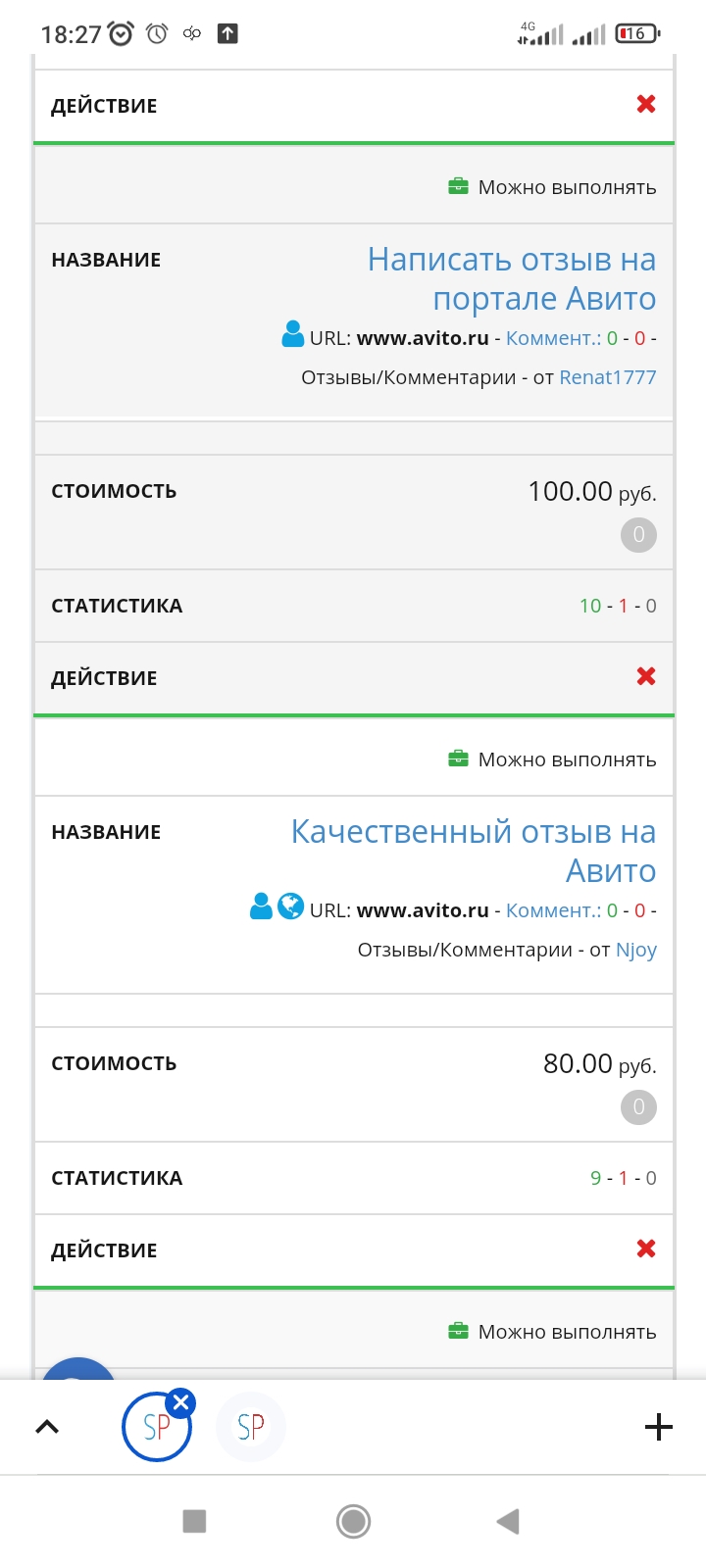Click the globe icon beside the Njoy task URL
This screenshot has height=1568, width=706.
click(x=290, y=906)
